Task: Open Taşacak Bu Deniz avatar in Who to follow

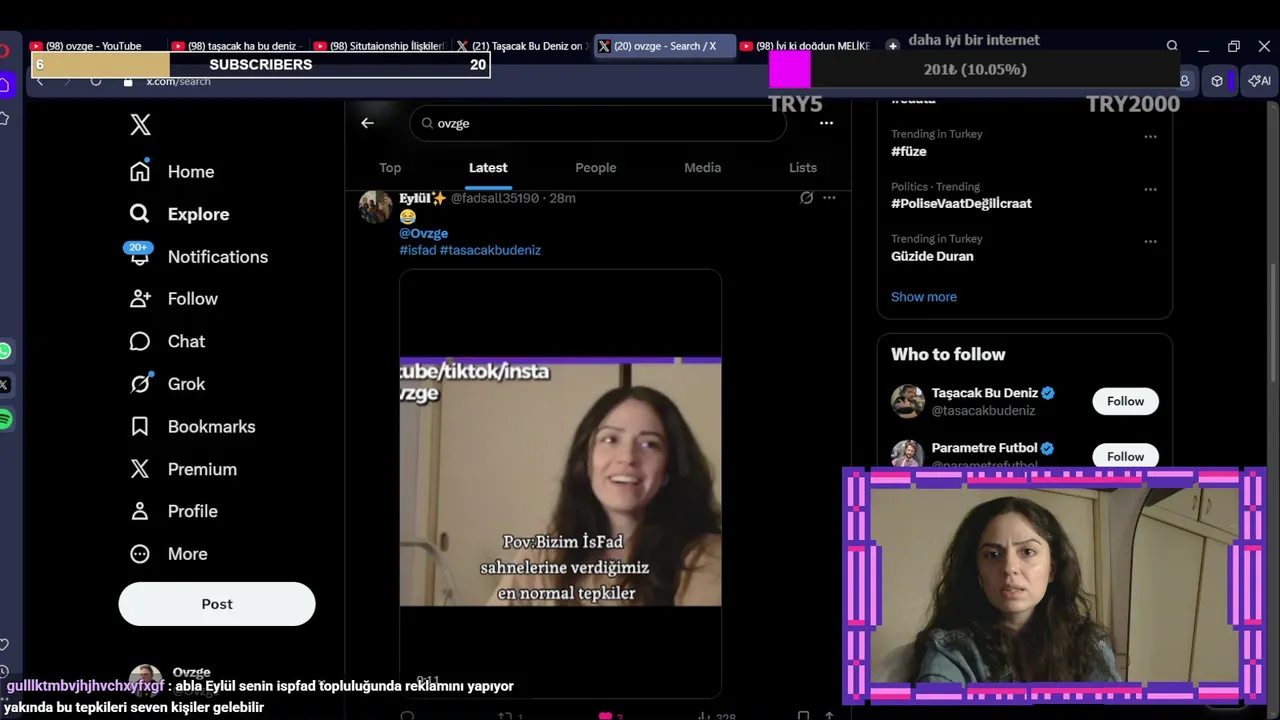Action: point(908,401)
